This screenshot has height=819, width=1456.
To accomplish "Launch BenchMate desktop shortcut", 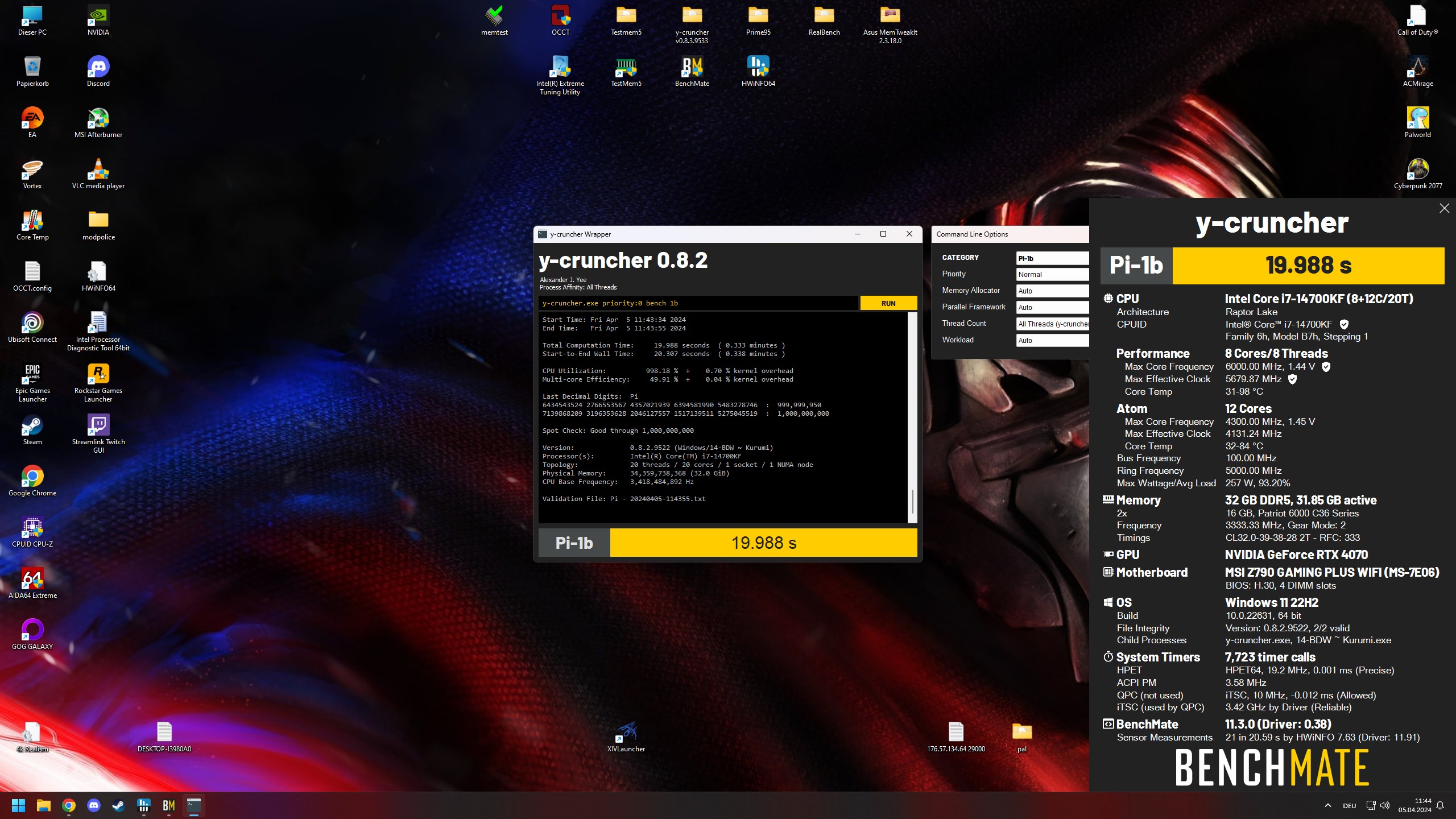I will (x=692, y=72).
